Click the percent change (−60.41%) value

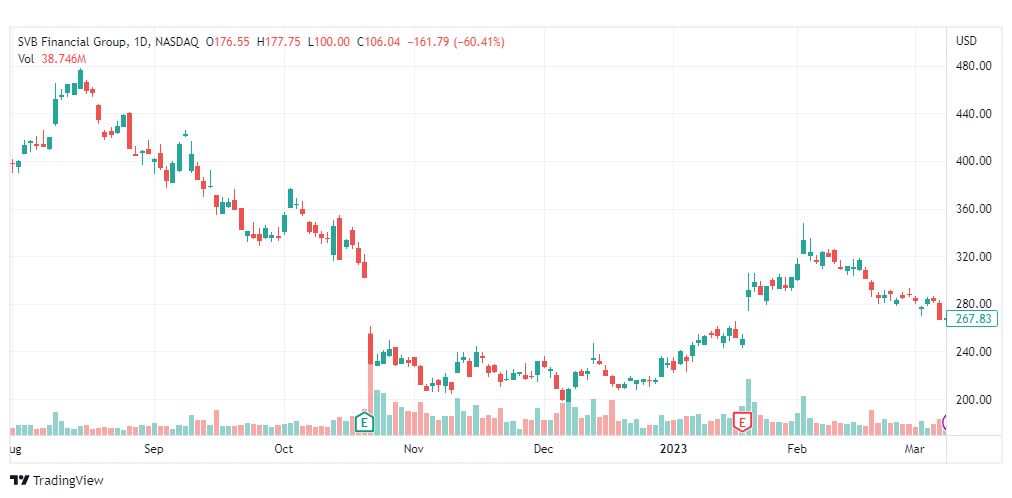(x=480, y=42)
